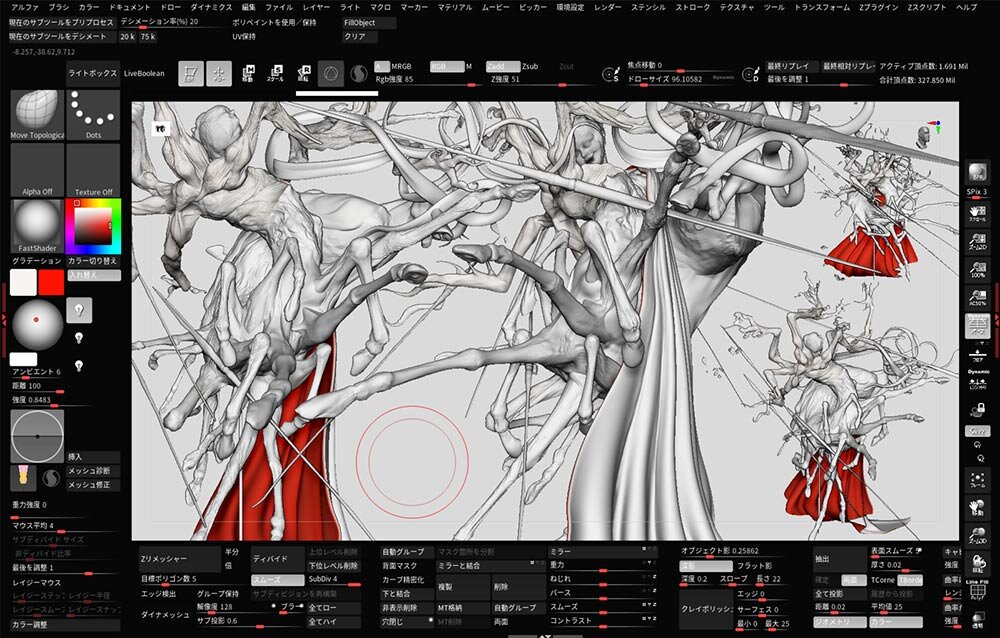Viewport: 1000px width, 638px height.
Task: Click the draw size S dial icon
Action: (x=610, y=75)
